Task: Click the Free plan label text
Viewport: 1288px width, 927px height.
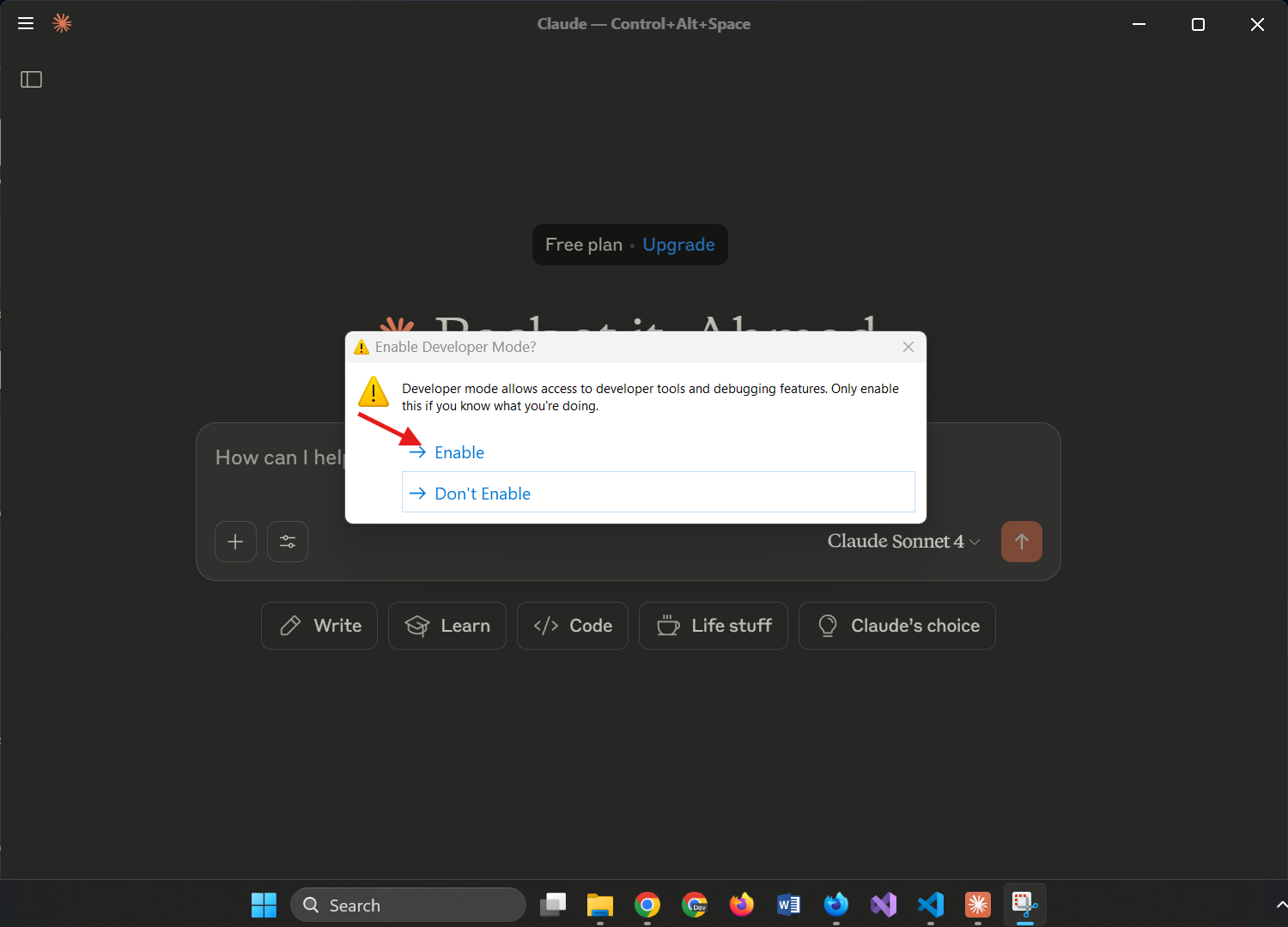Action: coord(584,245)
